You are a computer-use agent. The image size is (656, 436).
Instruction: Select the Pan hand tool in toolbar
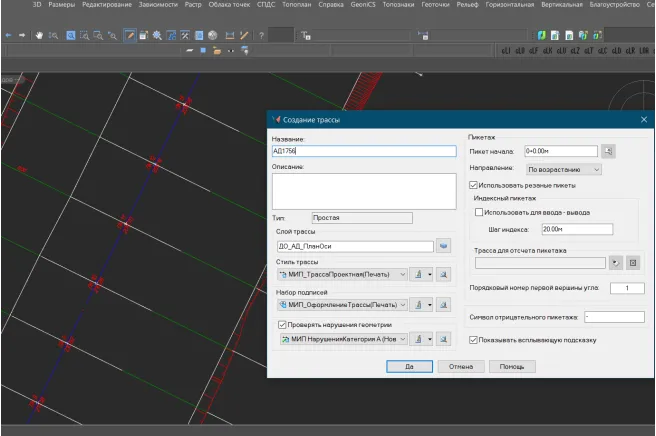tap(38, 36)
